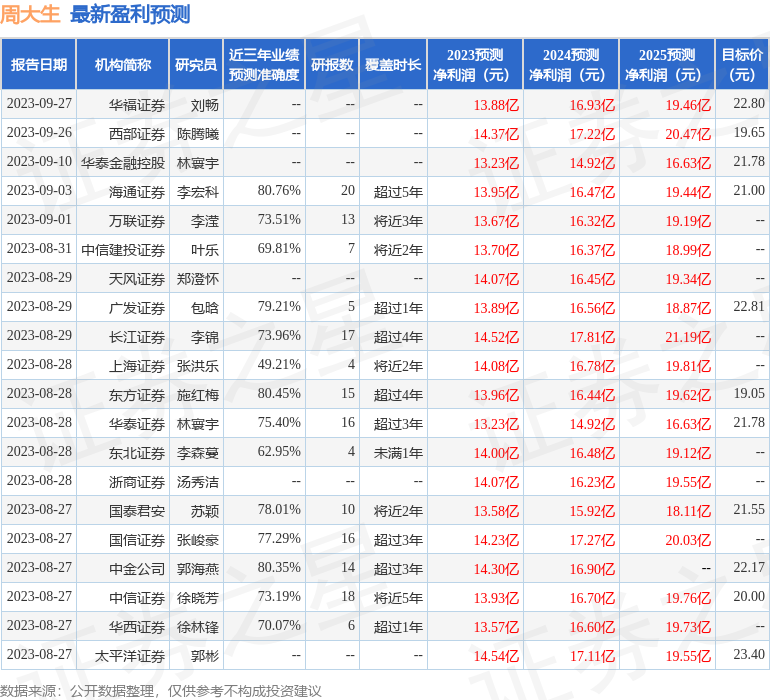
Task: Click analyst name 郭海燕
Action: click(197, 569)
